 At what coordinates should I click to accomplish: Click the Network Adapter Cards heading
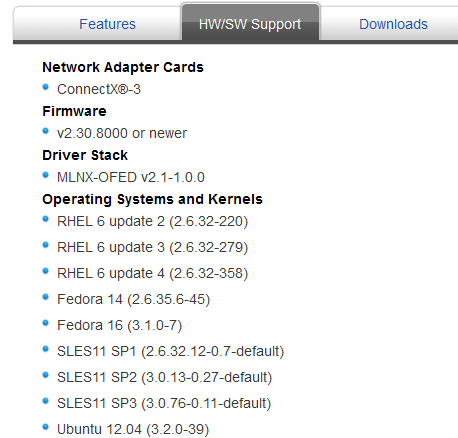click(x=123, y=67)
